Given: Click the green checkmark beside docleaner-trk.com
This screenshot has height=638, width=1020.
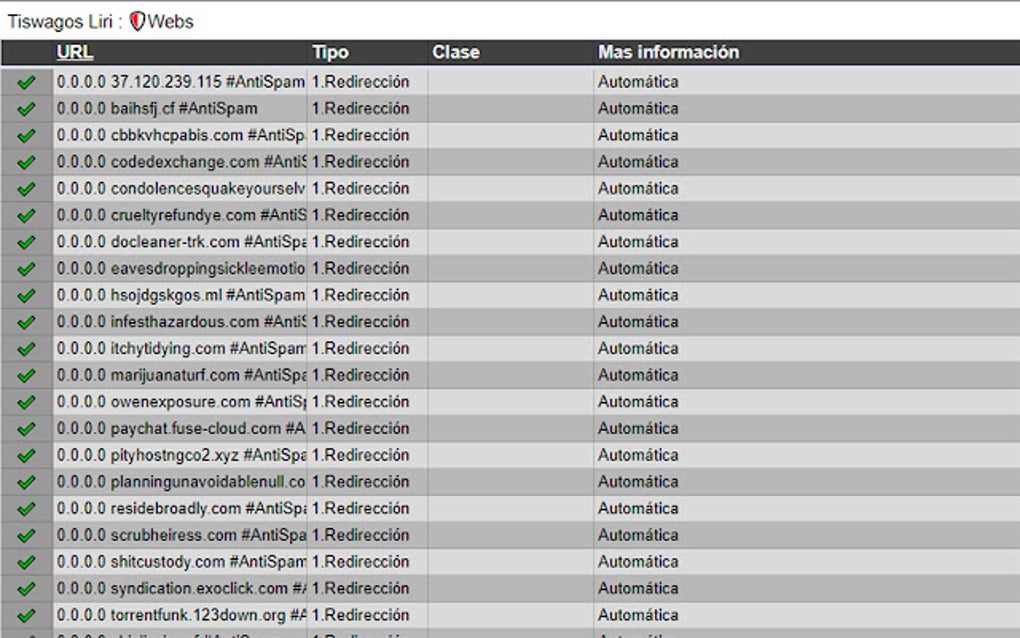Looking at the screenshot, I should (x=27, y=242).
